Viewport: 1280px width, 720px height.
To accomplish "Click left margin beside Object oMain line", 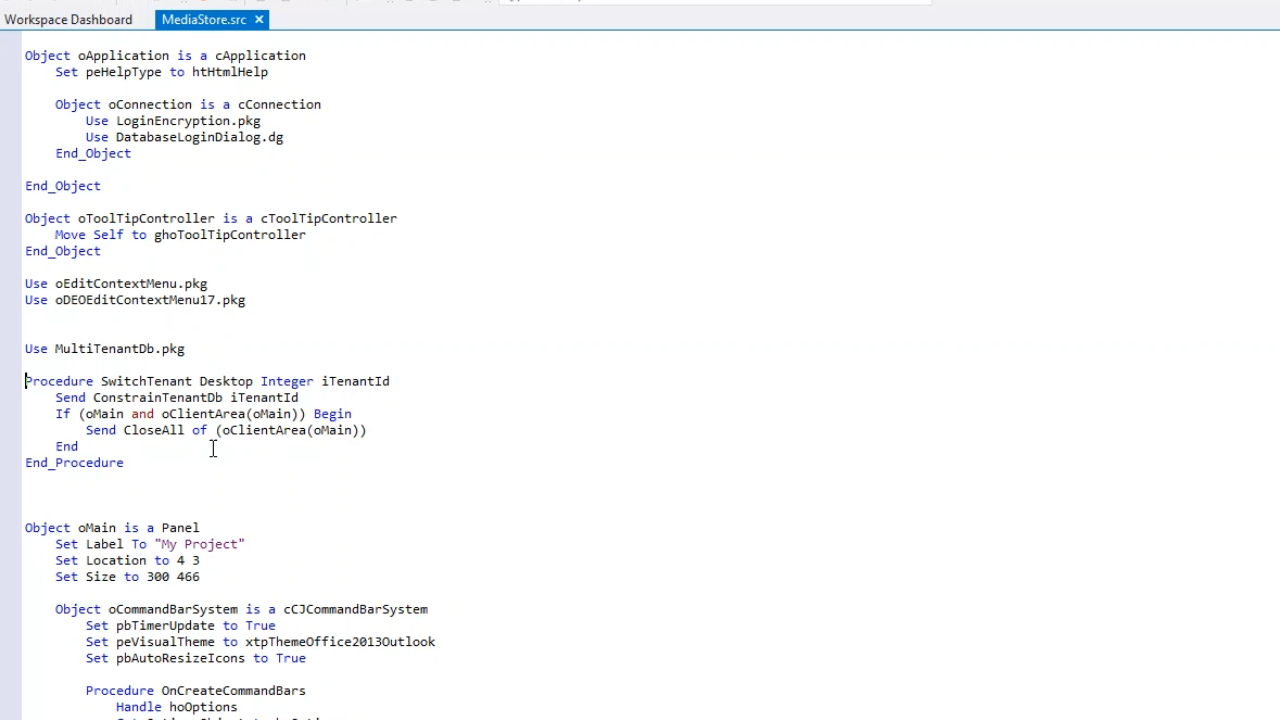I will [x=10, y=528].
